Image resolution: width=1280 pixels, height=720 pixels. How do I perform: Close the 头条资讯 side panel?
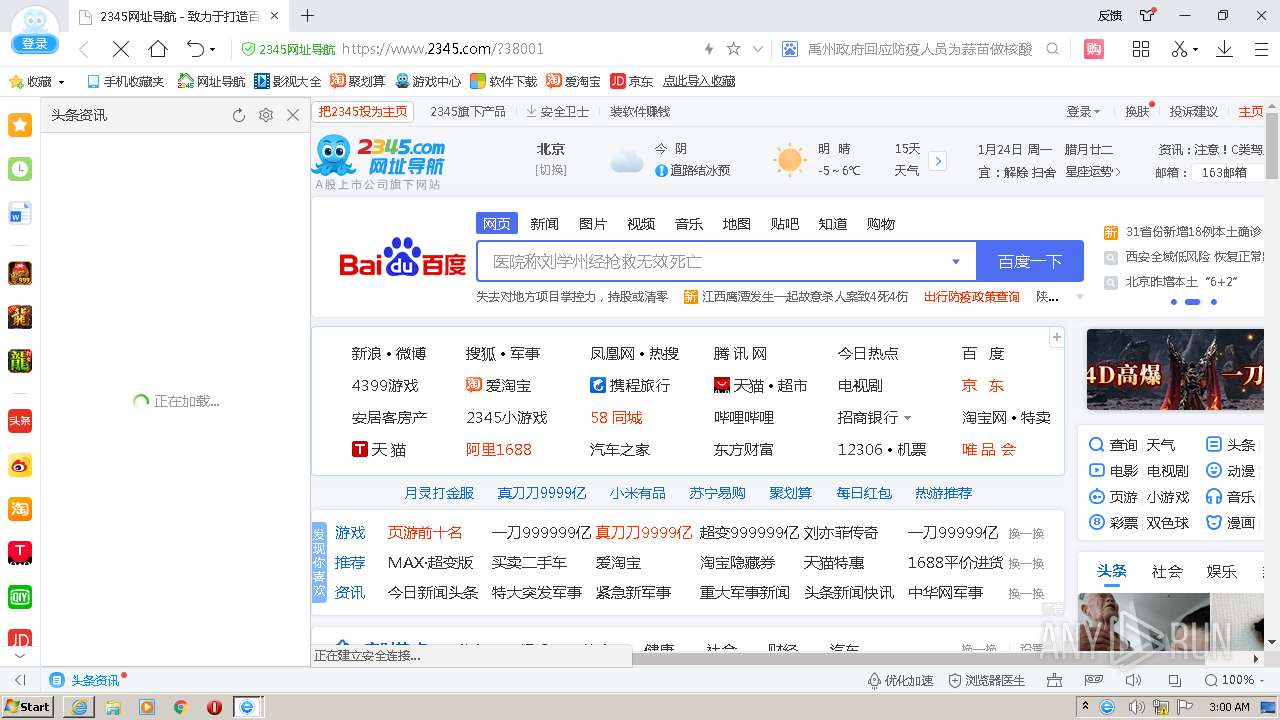pyautogui.click(x=293, y=115)
